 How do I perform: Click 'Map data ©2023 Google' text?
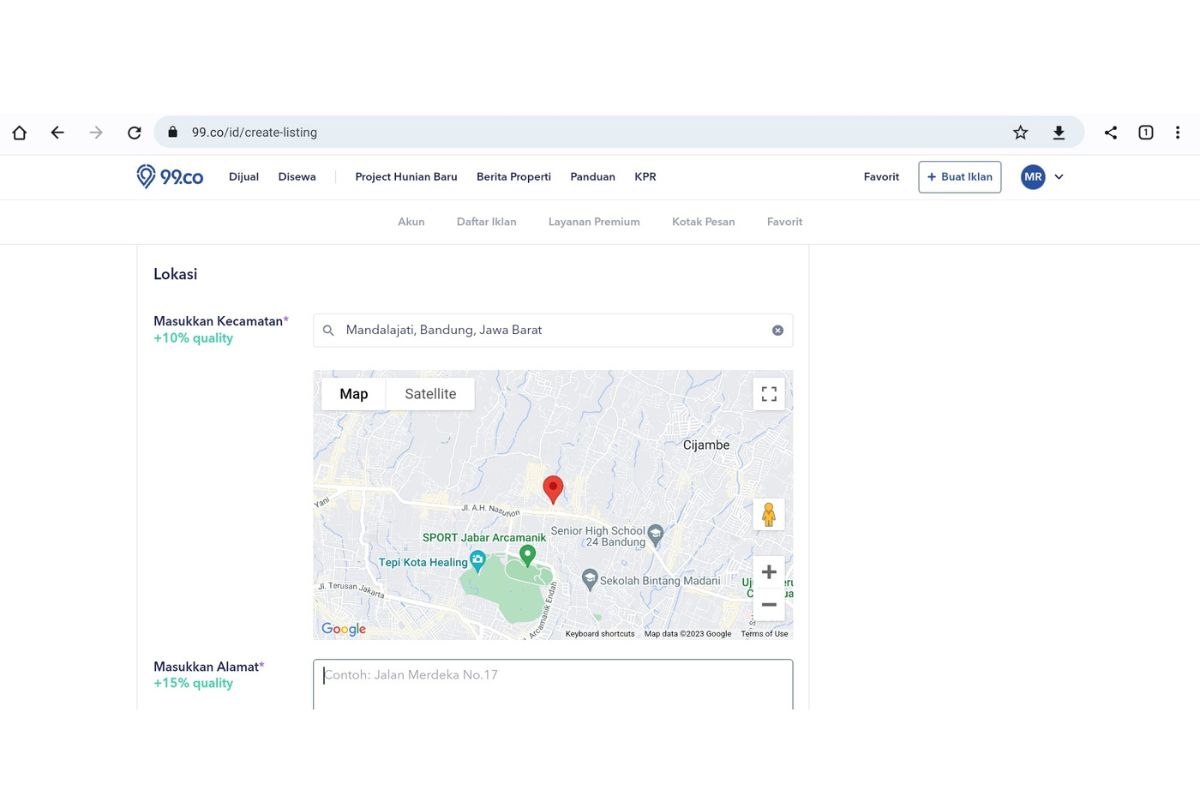pyautogui.click(x=688, y=634)
